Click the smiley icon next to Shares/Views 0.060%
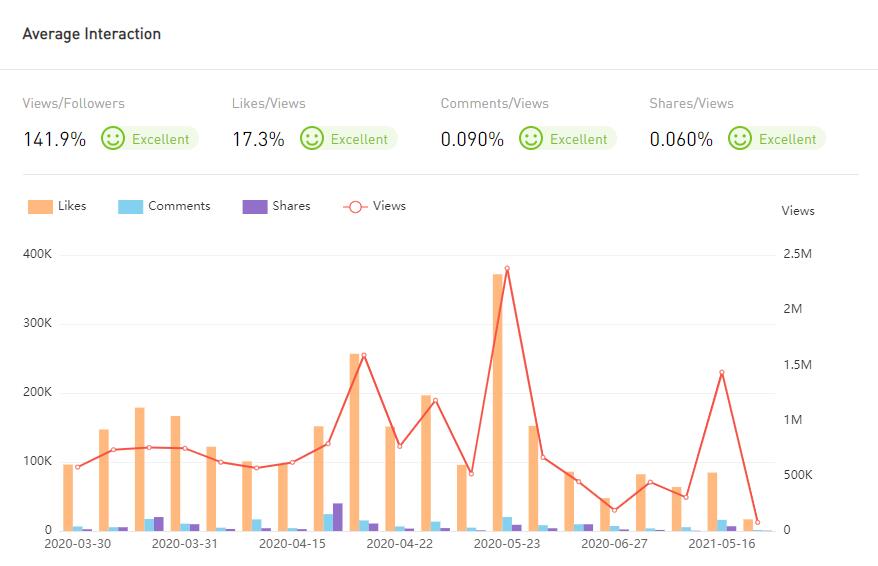Viewport: 878px width, 566px height. tap(740, 139)
